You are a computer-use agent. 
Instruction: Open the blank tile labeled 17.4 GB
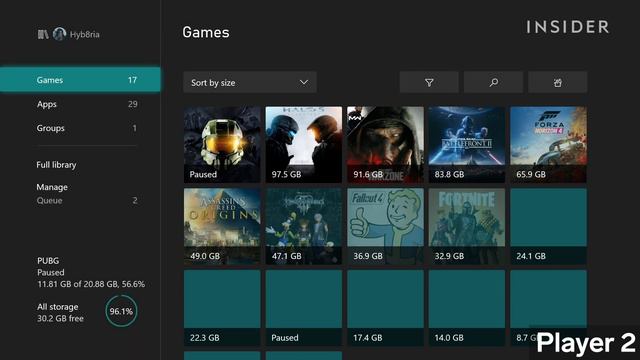(x=385, y=308)
